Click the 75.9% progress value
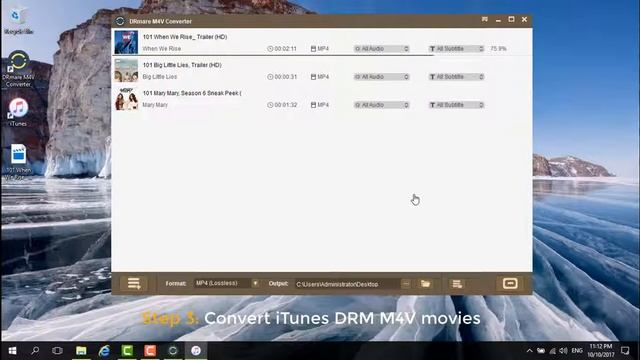The image size is (640, 360). (498, 49)
